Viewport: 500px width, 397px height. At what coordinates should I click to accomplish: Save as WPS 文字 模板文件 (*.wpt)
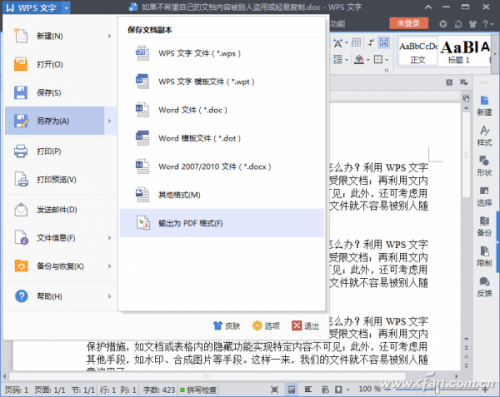(x=222, y=82)
